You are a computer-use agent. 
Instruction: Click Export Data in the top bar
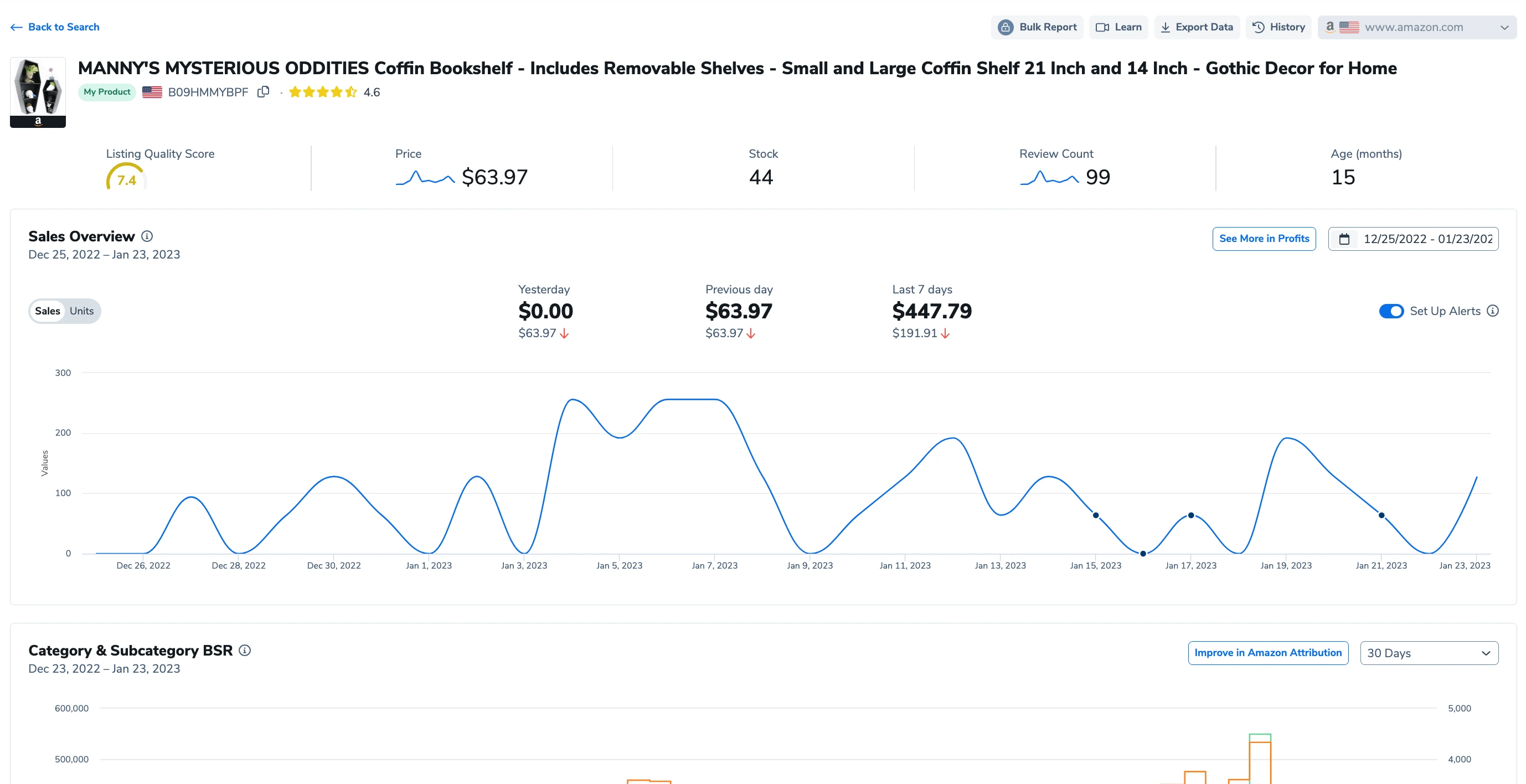coord(1197,27)
